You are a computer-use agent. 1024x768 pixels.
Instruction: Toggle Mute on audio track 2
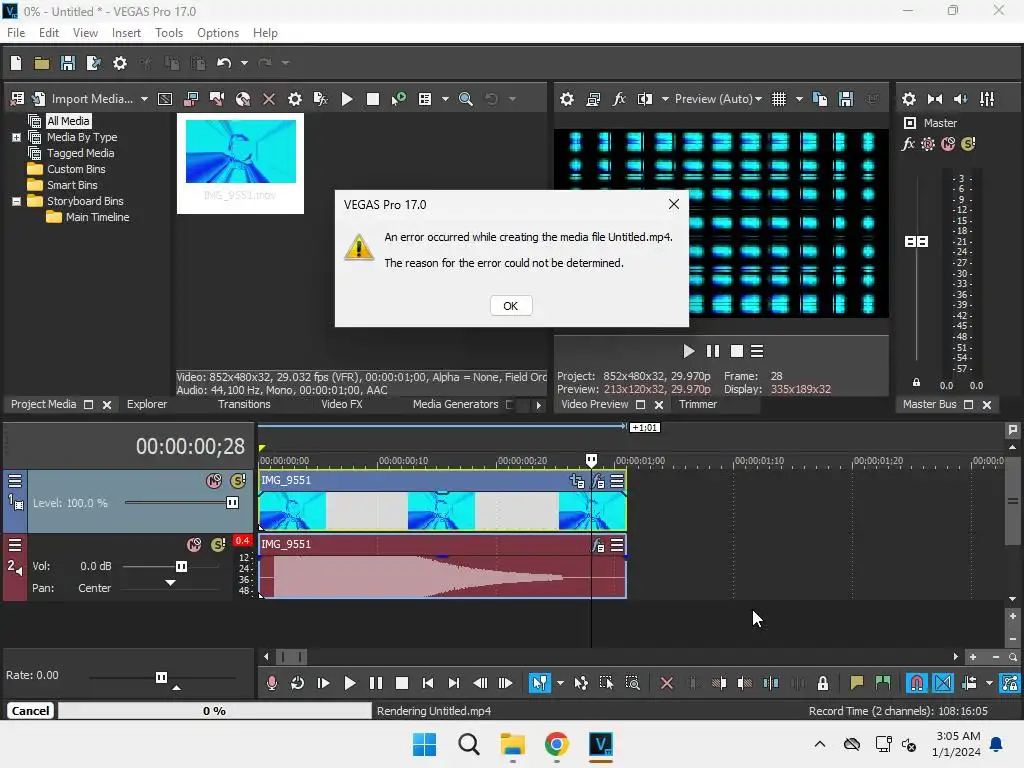[194, 545]
